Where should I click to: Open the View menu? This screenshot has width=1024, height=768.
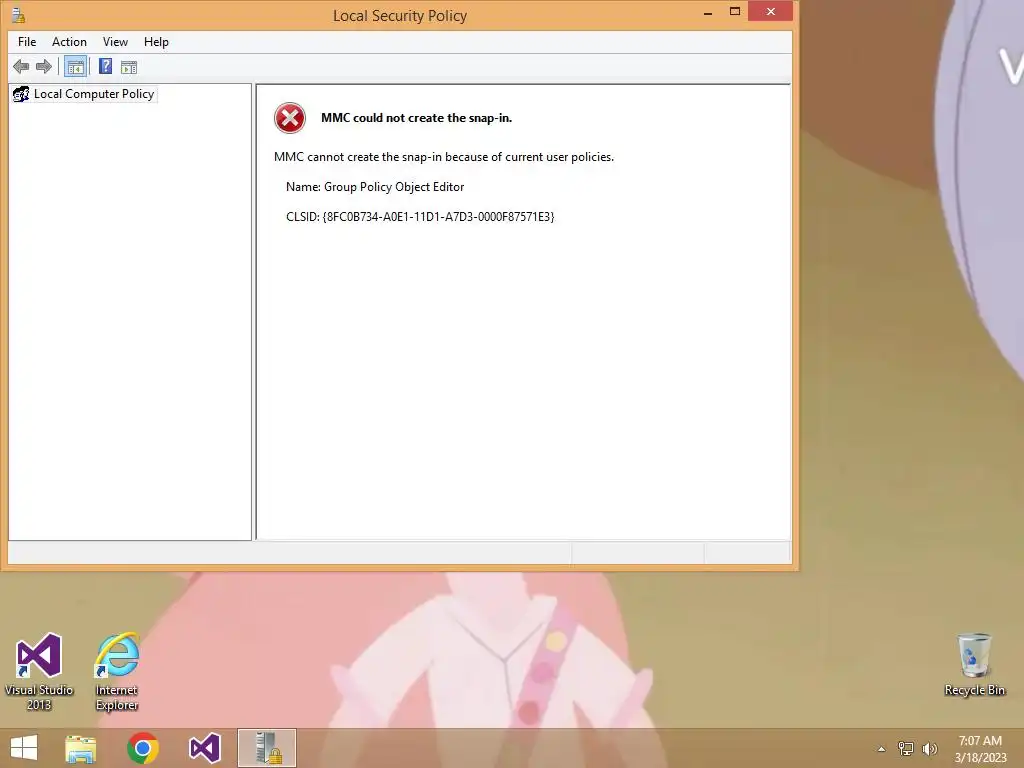pyautogui.click(x=115, y=42)
